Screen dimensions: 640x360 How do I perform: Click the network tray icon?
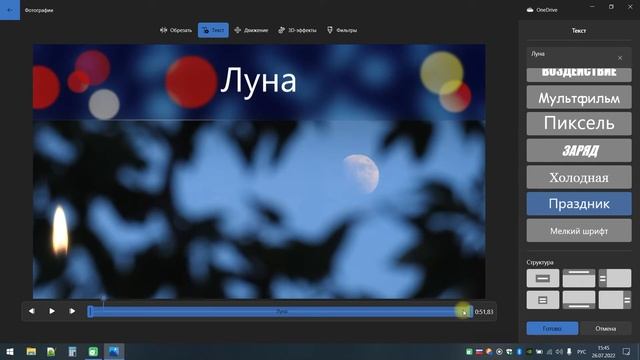tap(549, 351)
